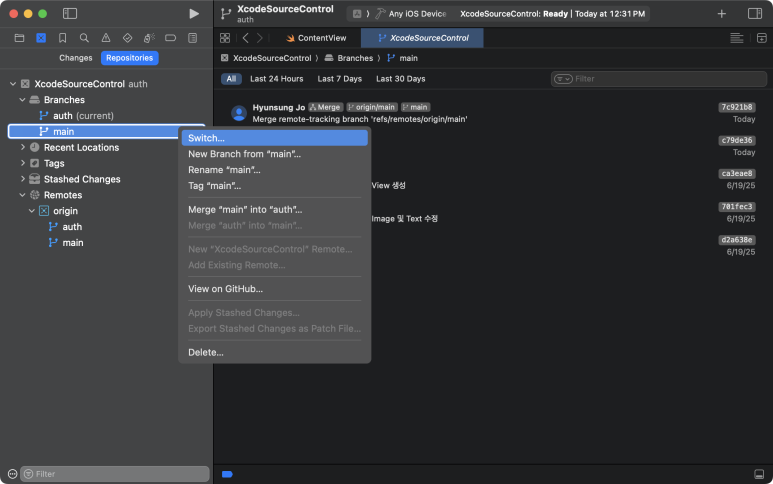Open the editor options lines icon
The height and width of the screenshot is (484, 773).
[x=737, y=38]
